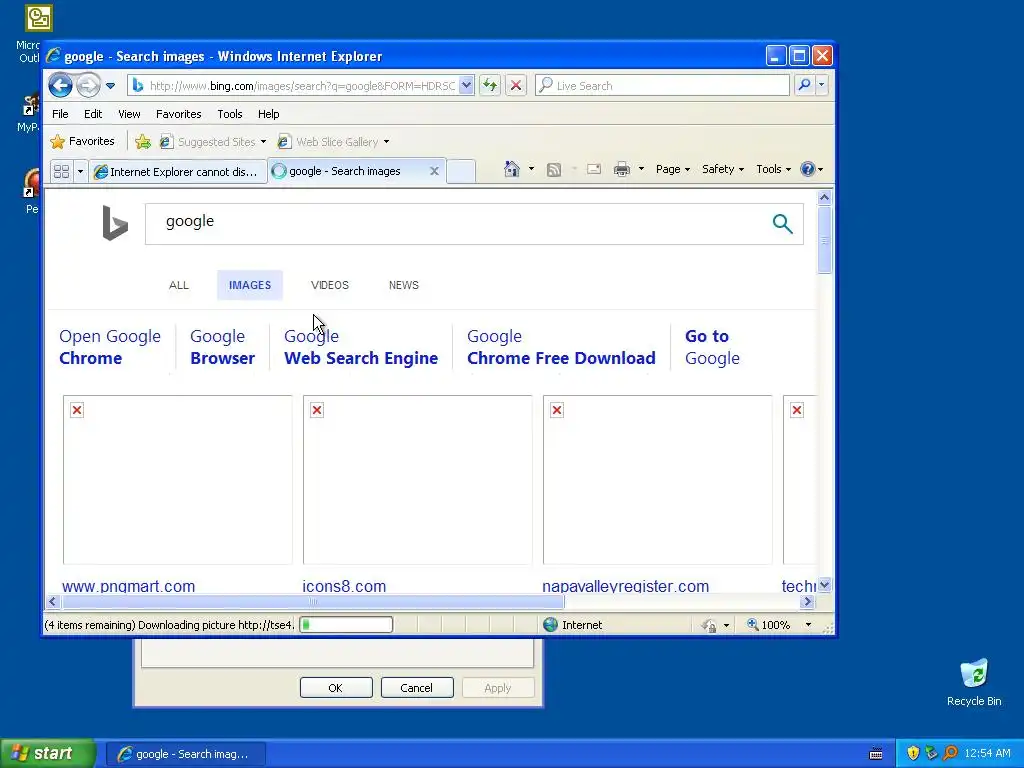Close the google Search images tab

coord(434,171)
